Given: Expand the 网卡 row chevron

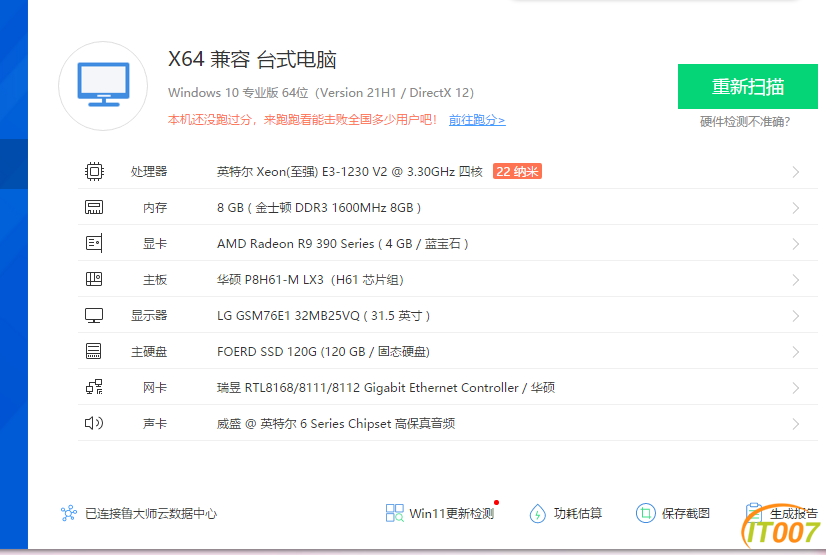Looking at the screenshot, I should click(x=795, y=388).
